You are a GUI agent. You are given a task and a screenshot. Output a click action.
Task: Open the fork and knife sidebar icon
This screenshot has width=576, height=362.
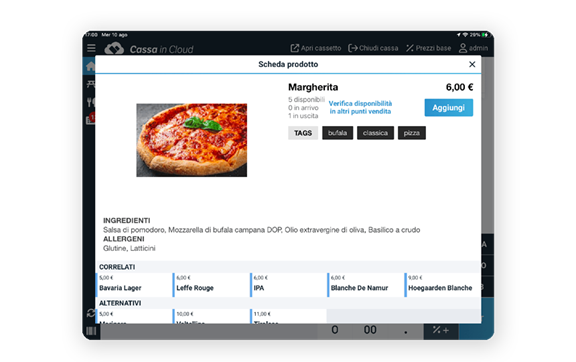coord(91,102)
